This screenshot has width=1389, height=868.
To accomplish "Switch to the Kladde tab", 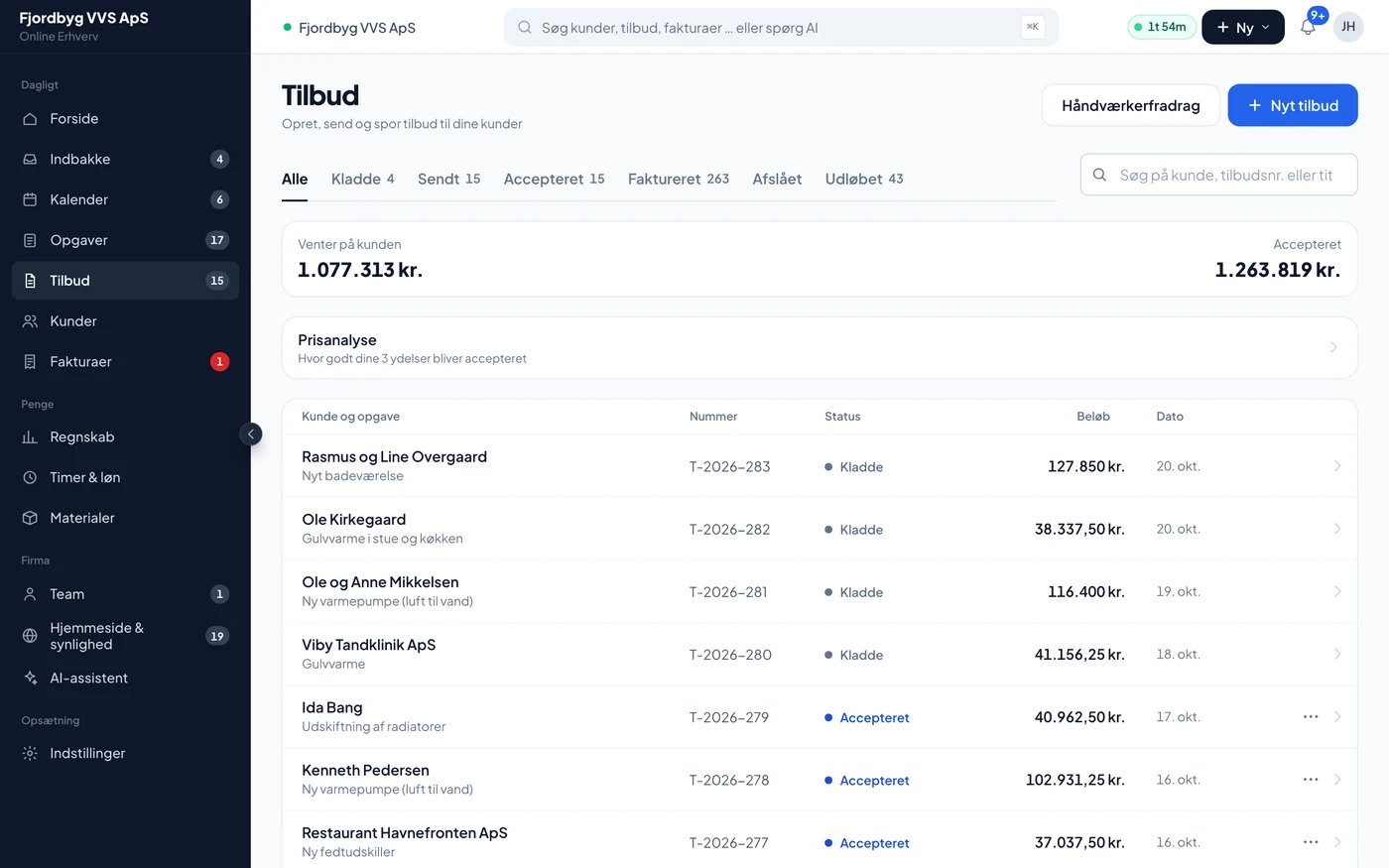I will pyautogui.click(x=362, y=179).
